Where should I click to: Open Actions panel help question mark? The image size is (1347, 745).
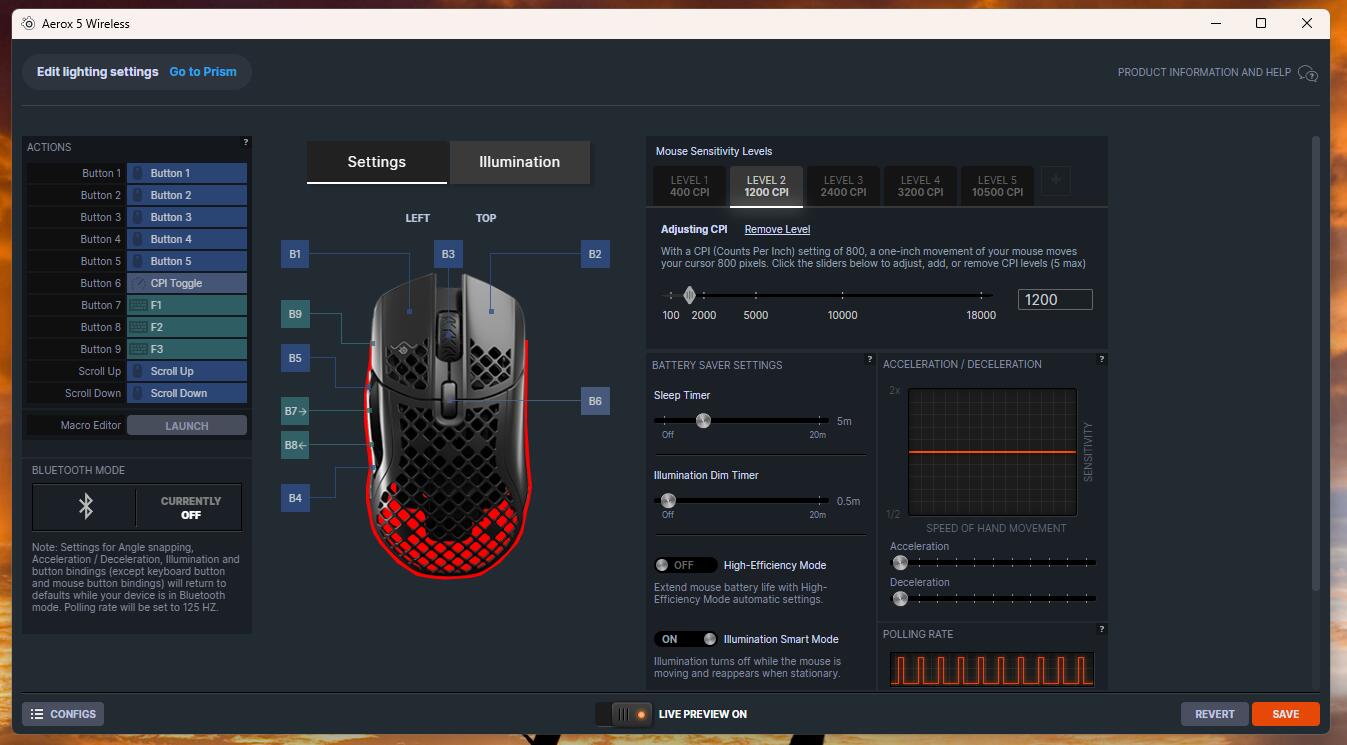pos(245,142)
